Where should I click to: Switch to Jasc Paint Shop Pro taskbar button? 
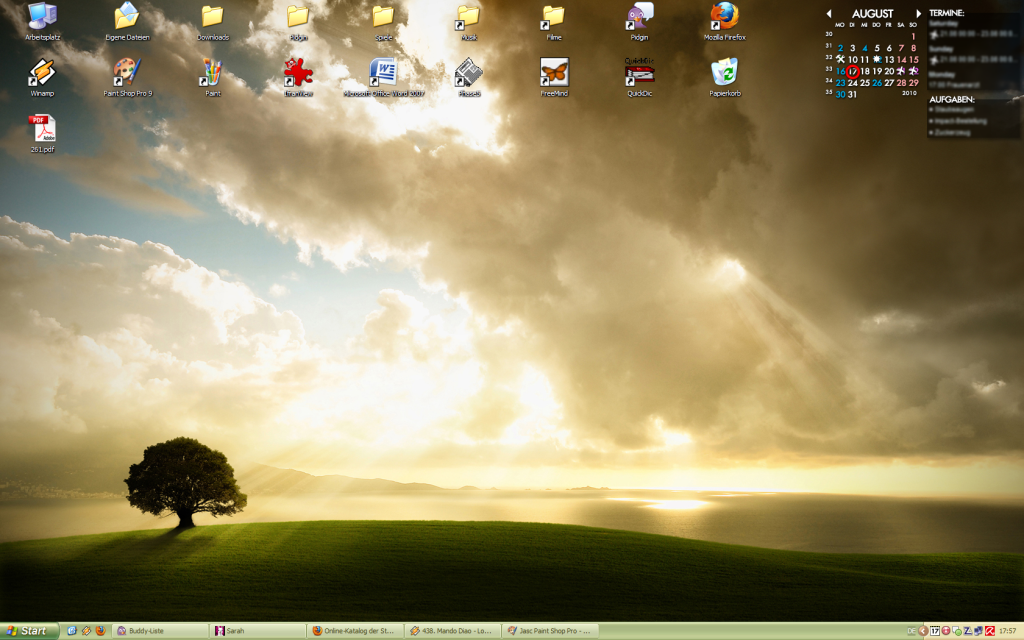point(551,631)
